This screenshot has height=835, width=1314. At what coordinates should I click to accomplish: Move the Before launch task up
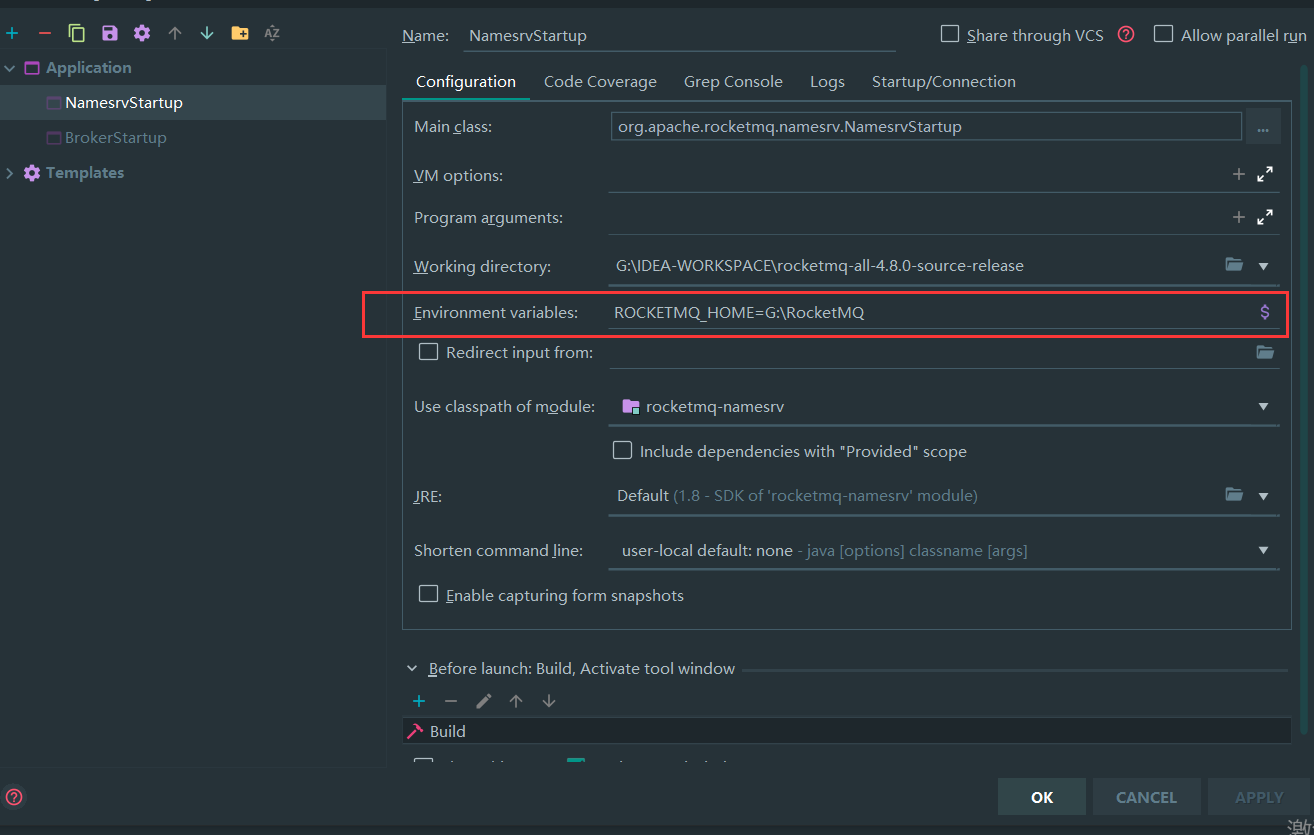tap(516, 701)
